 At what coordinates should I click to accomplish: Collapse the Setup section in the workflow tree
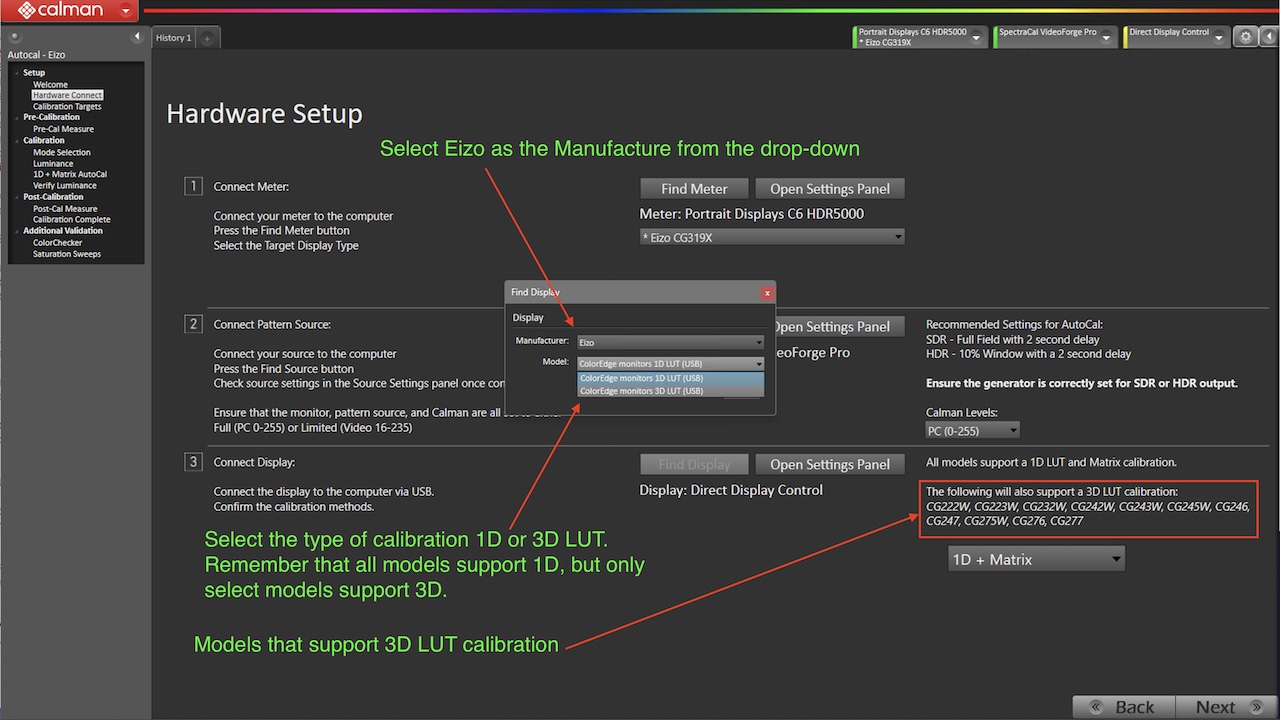coord(17,73)
